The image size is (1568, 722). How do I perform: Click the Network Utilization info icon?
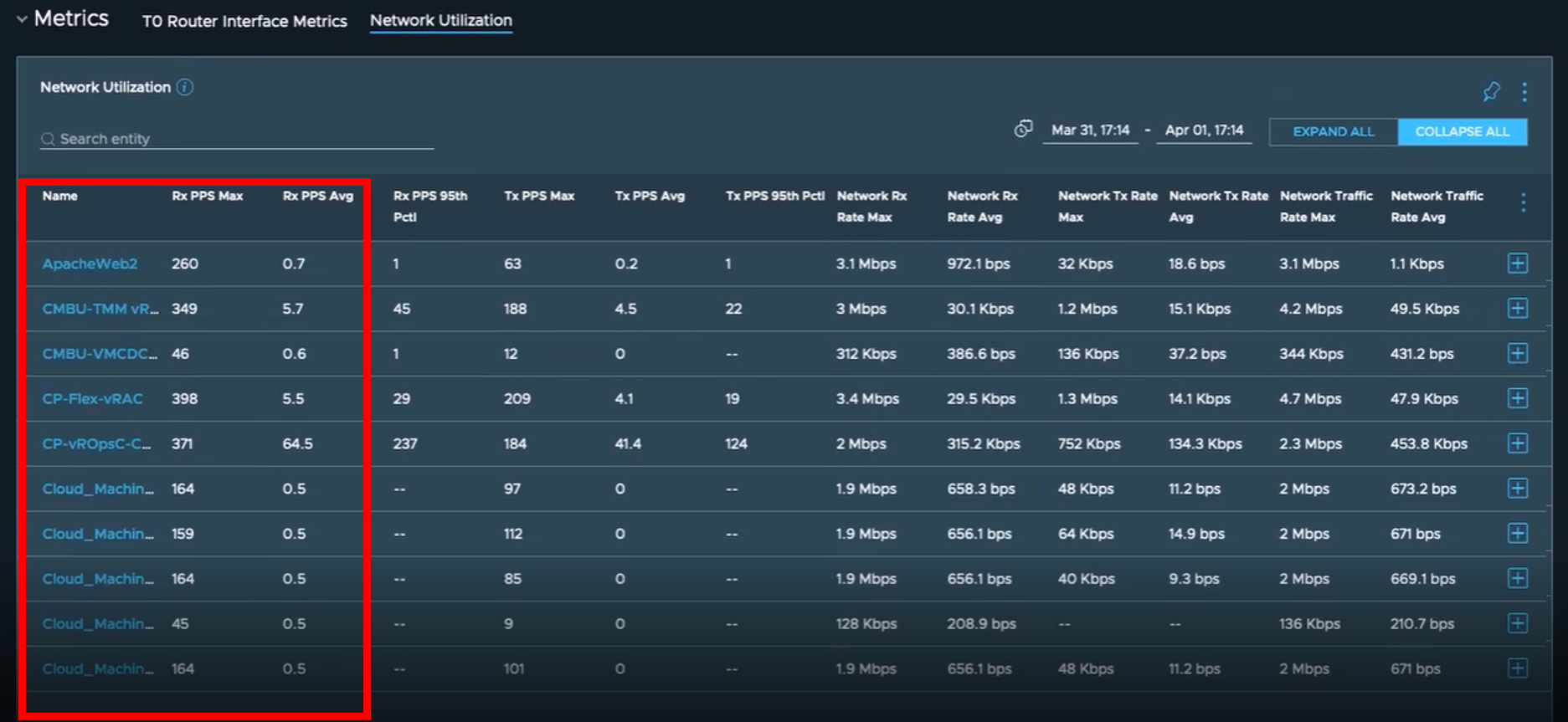tap(185, 87)
